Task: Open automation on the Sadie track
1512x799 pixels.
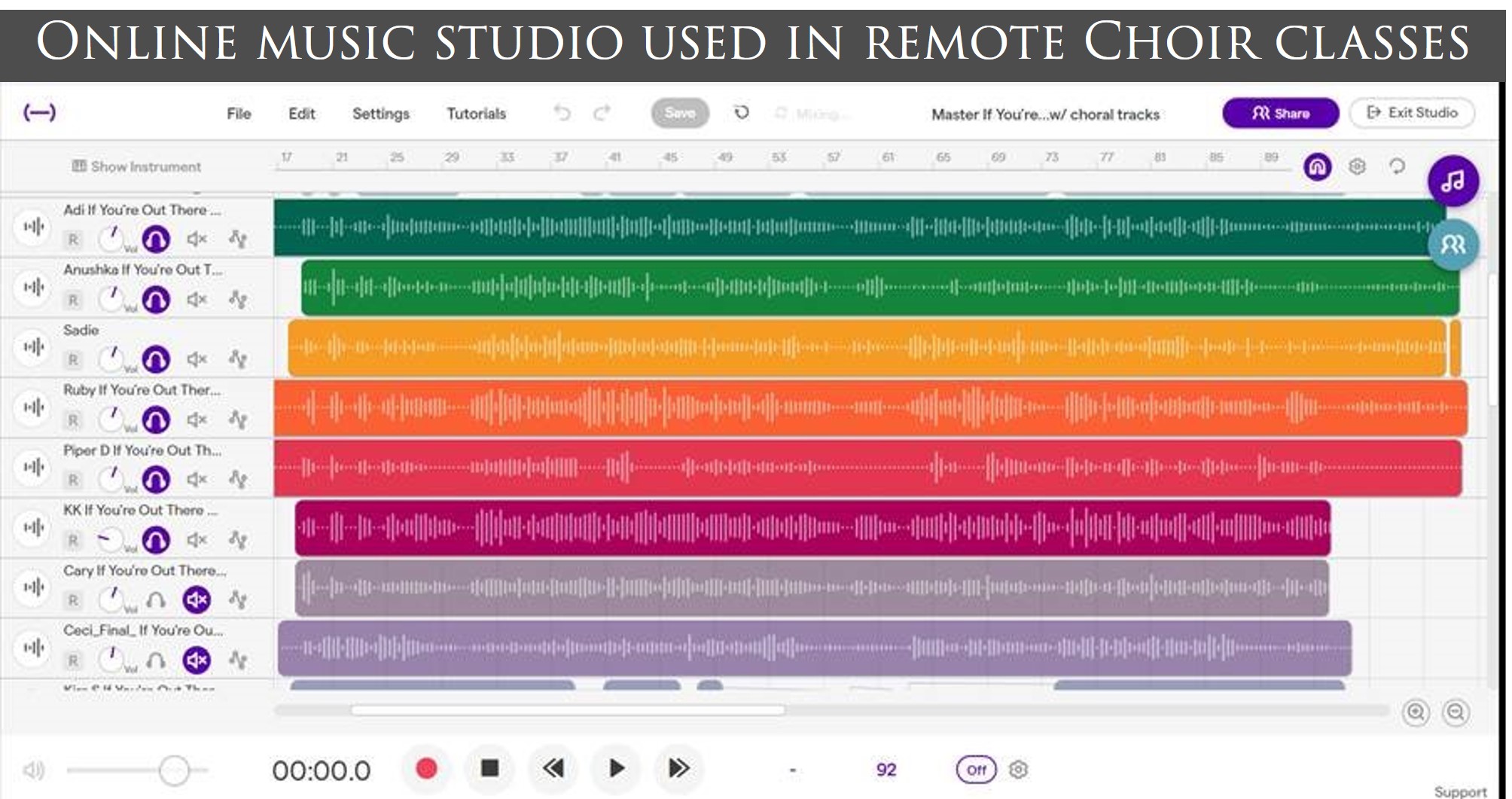Action: pyautogui.click(x=238, y=360)
